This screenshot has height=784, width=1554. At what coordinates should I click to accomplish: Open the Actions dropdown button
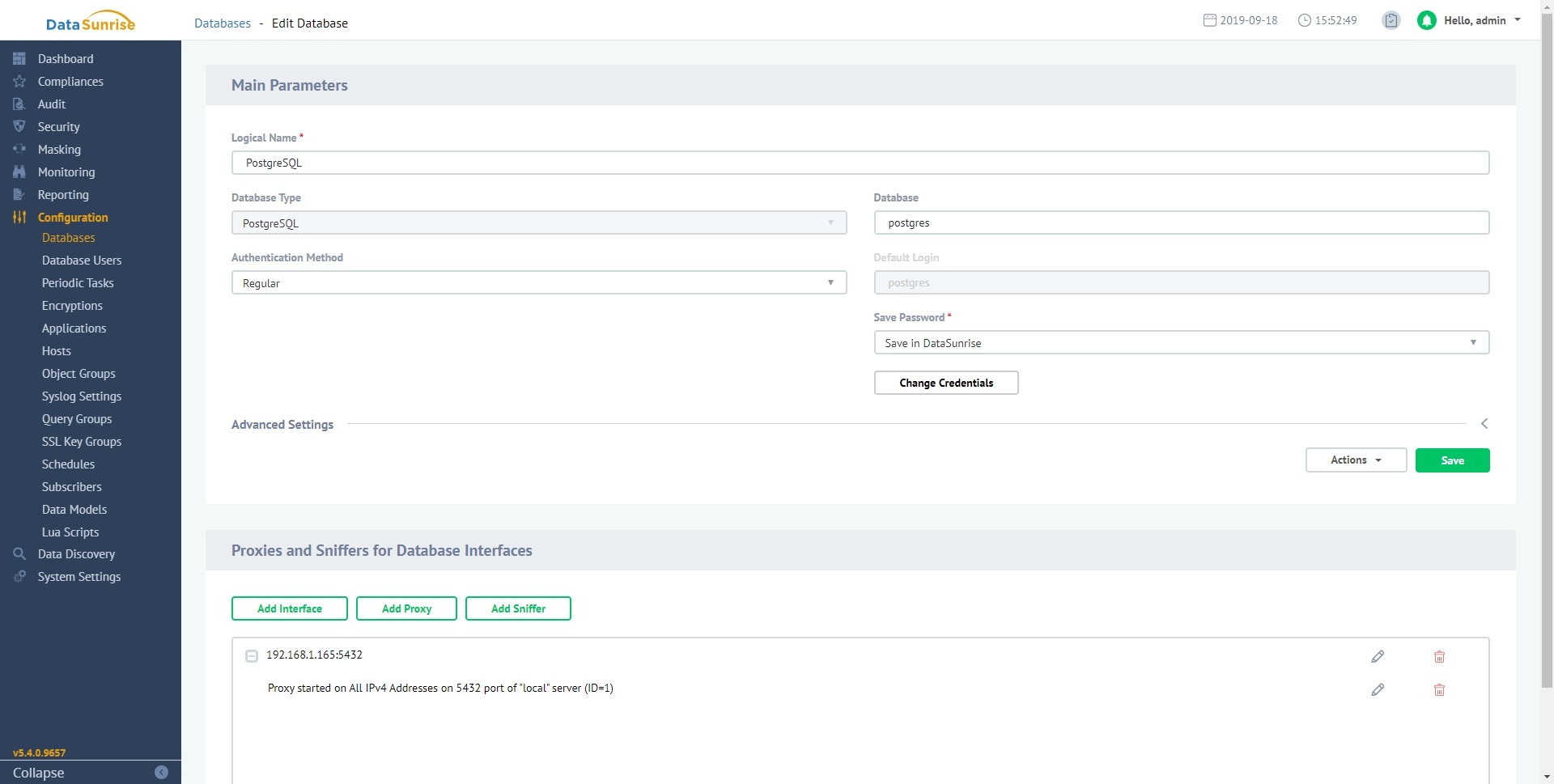click(x=1356, y=460)
